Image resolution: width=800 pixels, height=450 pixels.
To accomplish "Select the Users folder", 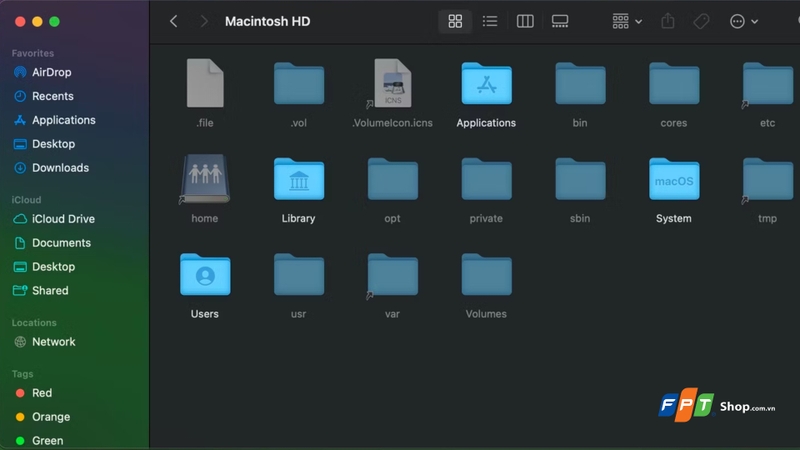I will coord(205,274).
